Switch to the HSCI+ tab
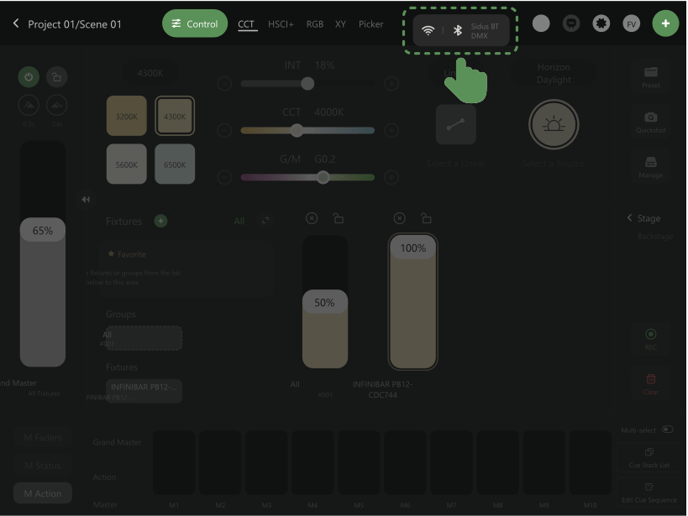This screenshot has width=688, height=516. click(281, 24)
